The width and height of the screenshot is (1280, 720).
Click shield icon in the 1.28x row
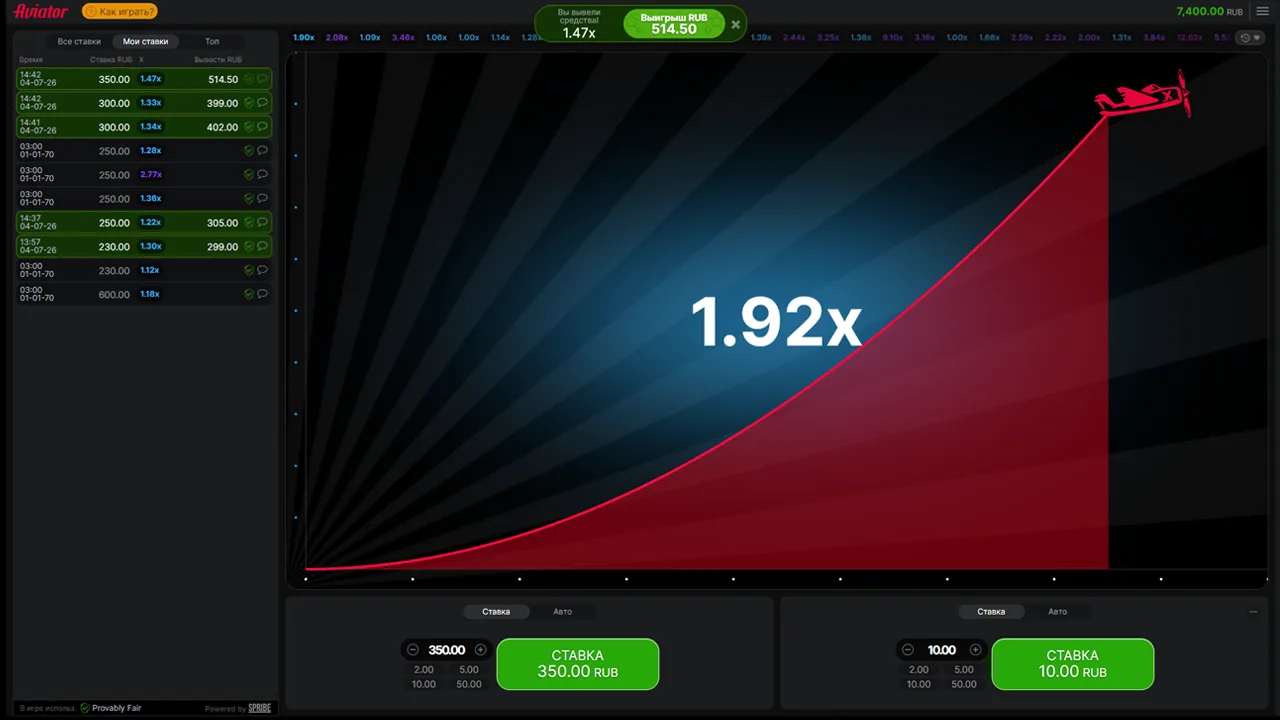pos(249,151)
